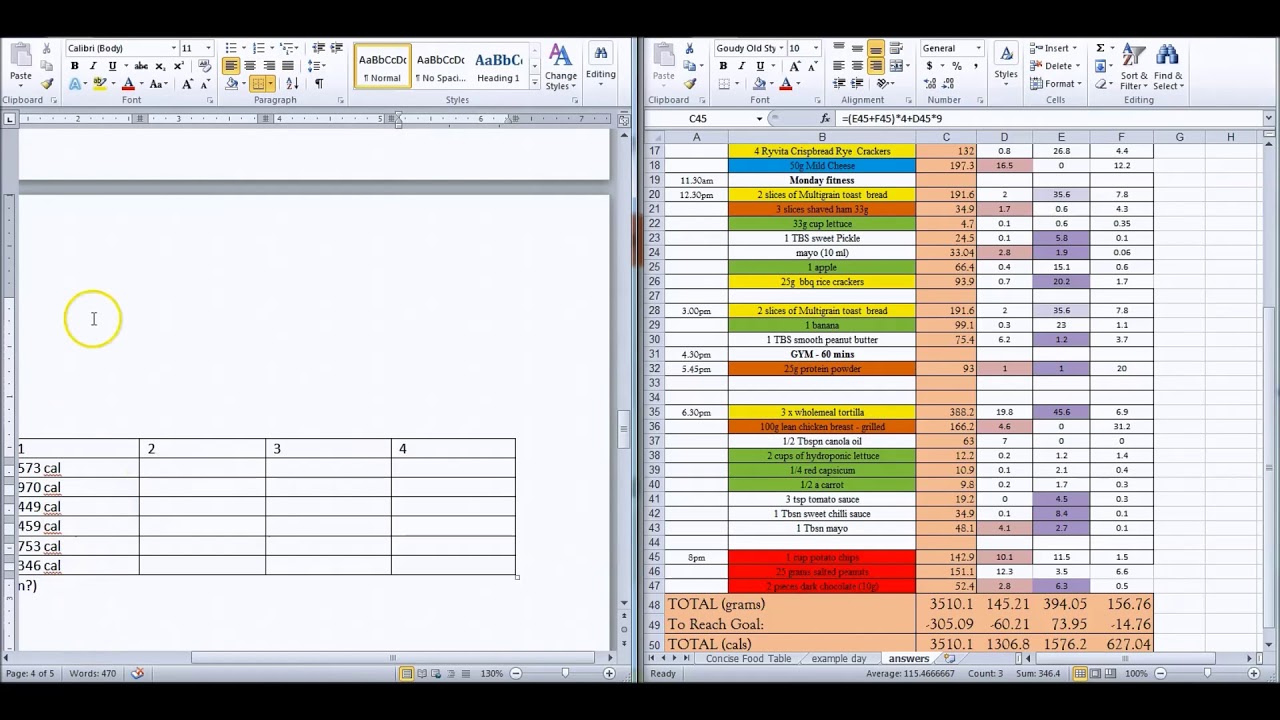This screenshot has width=1280, height=720.
Task: Expand the Excel formula bar
Action: pos(1268,119)
